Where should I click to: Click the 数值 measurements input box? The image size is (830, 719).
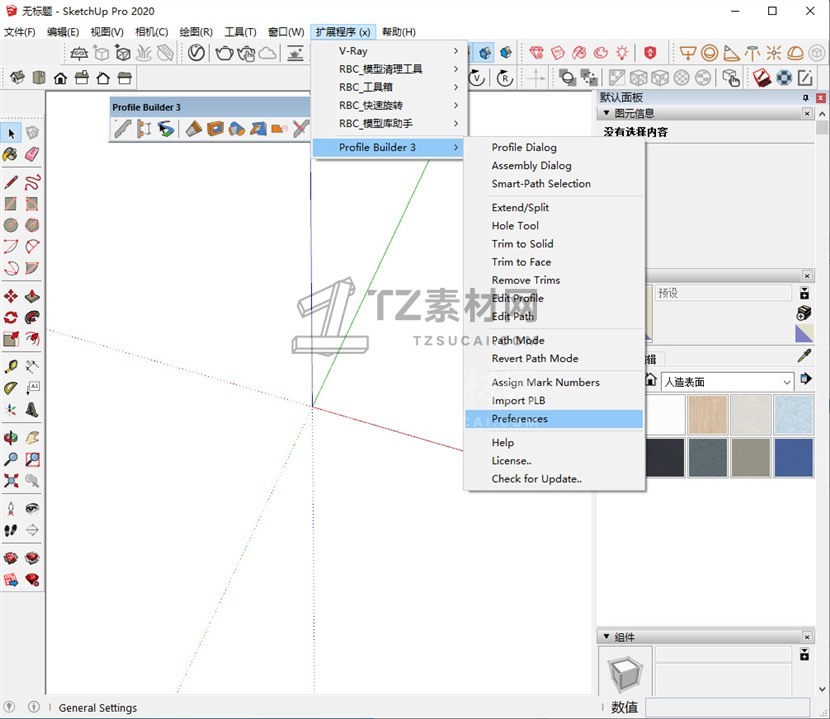point(727,707)
